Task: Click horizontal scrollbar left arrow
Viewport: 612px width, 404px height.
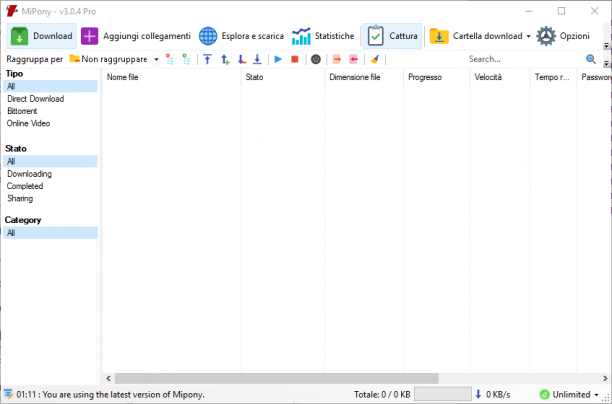Action: point(109,378)
